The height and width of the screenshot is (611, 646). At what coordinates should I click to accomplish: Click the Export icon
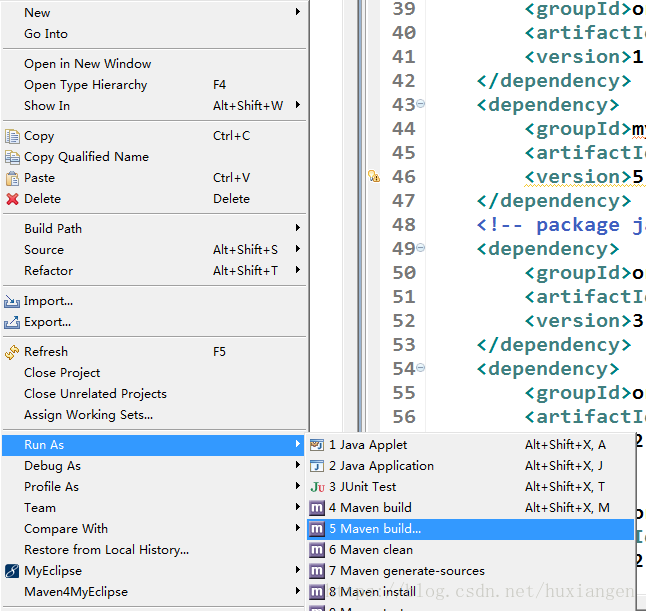12,322
